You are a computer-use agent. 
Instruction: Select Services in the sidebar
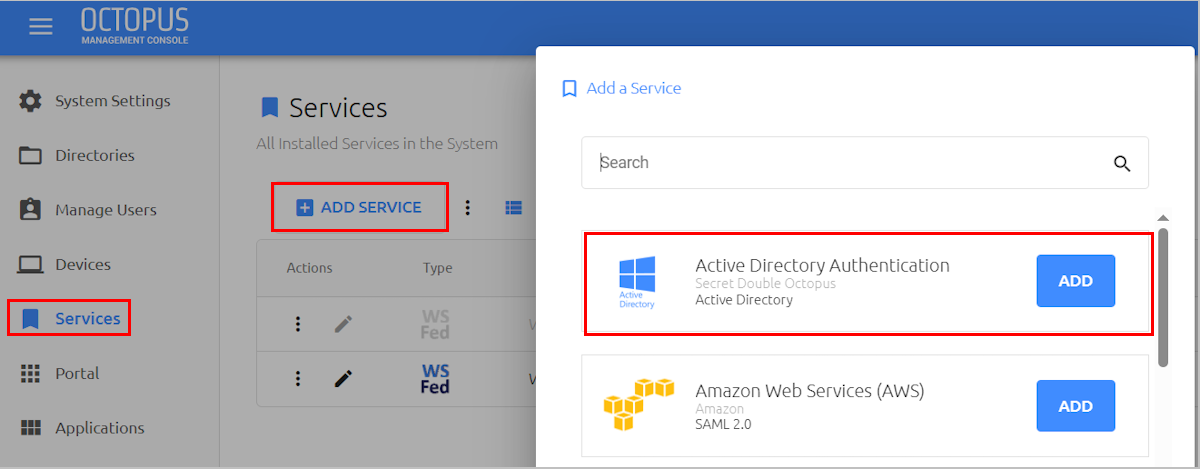69,318
